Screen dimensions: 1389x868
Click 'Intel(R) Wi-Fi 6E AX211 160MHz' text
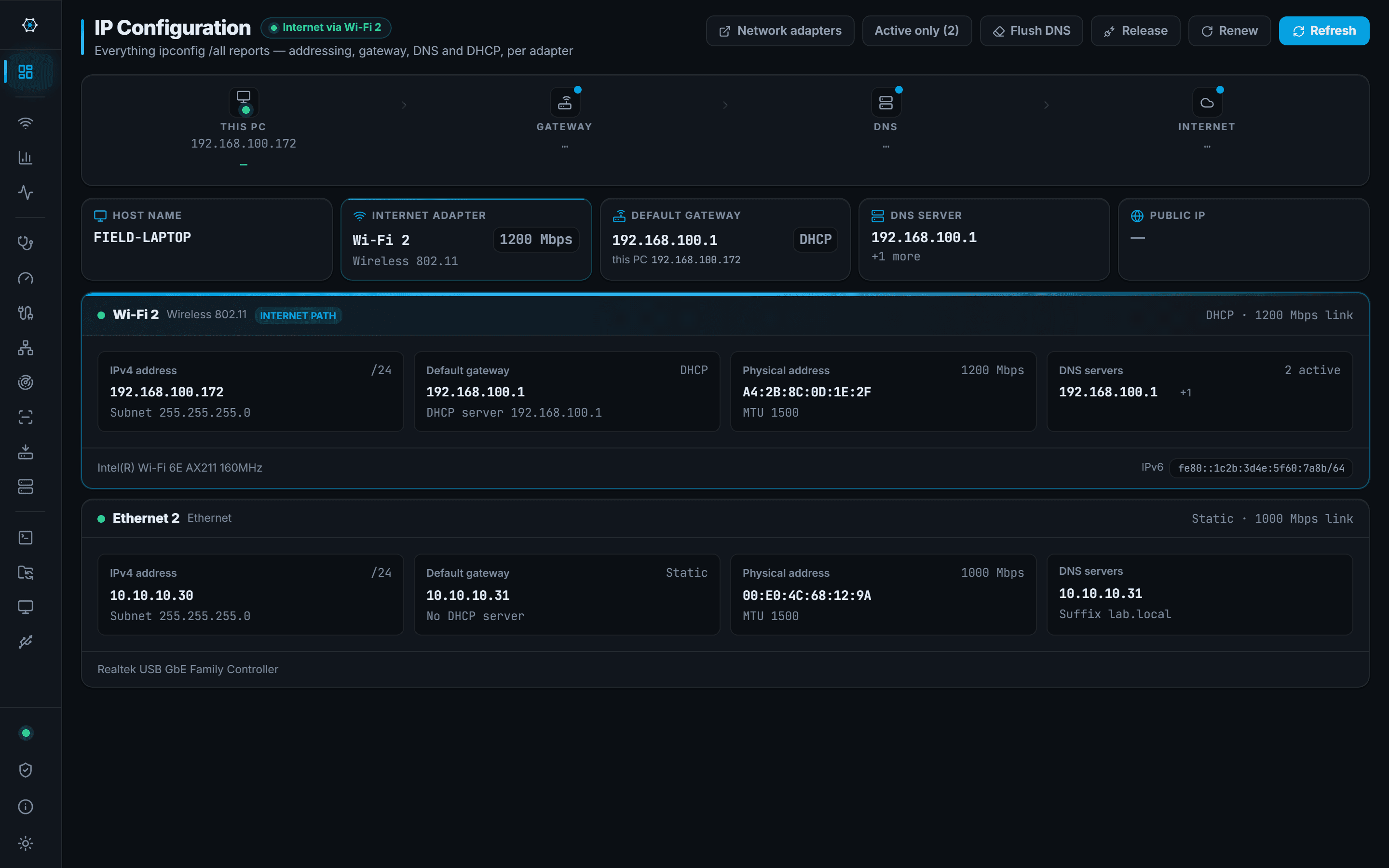pyautogui.click(x=179, y=468)
